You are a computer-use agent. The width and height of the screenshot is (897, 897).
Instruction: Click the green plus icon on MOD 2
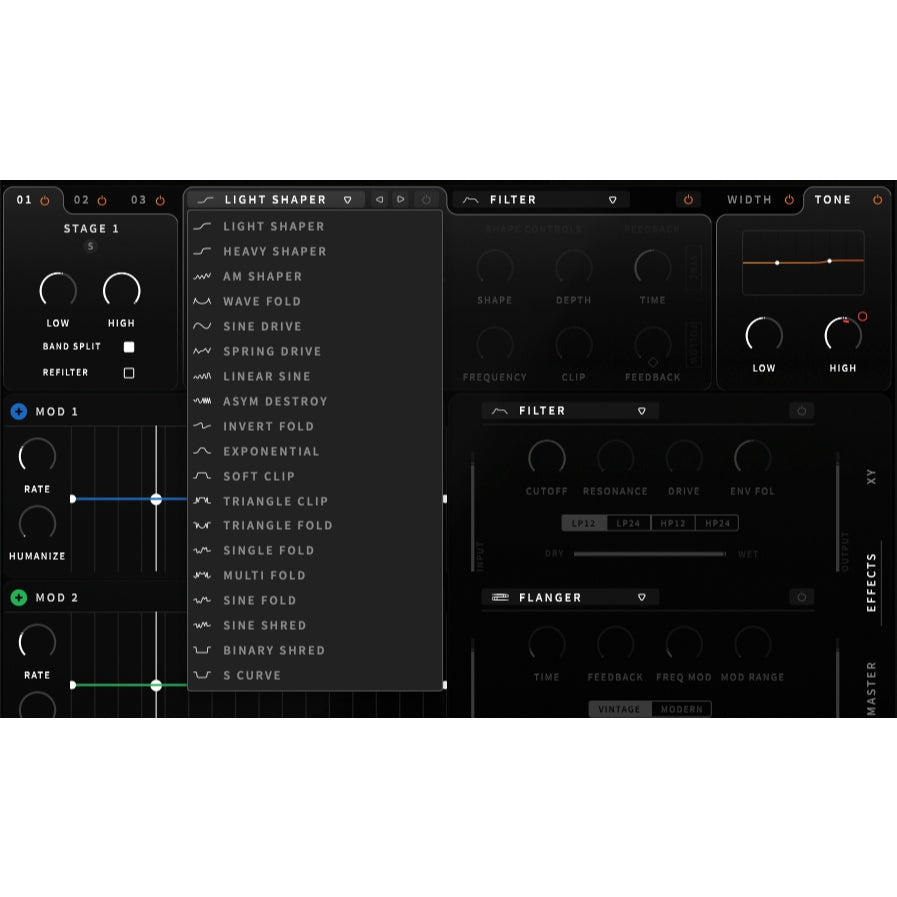coord(18,597)
